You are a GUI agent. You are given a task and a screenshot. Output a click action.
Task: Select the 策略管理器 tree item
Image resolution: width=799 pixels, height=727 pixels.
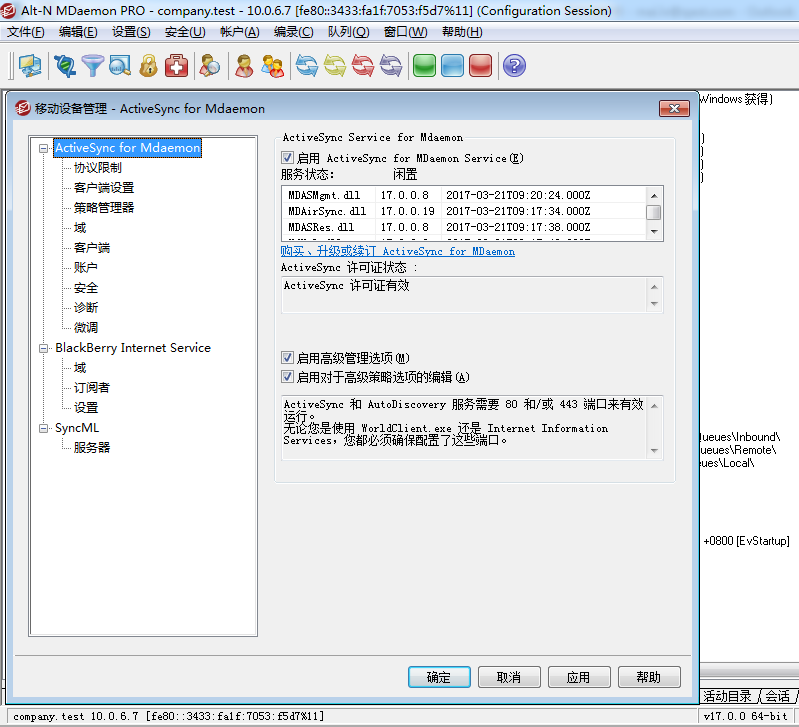coord(103,207)
